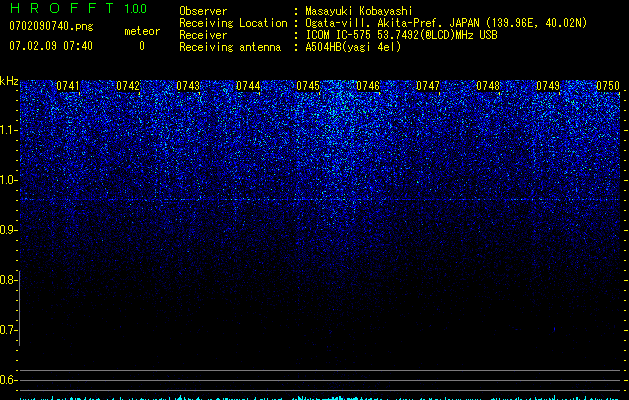Click the Receiver label

pos(203,35)
